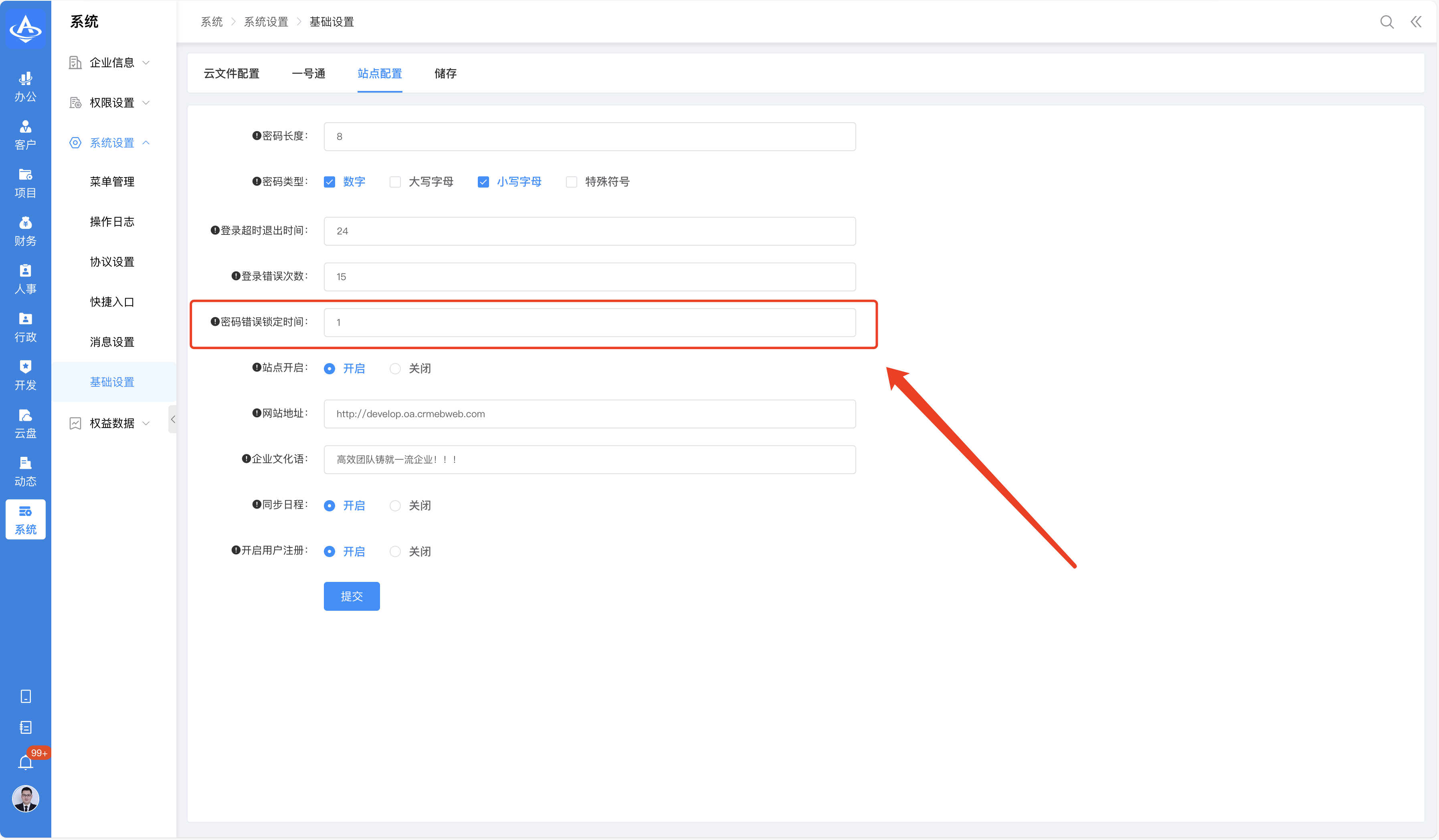Expand the 企业信息 menu group

click(x=111, y=63)
